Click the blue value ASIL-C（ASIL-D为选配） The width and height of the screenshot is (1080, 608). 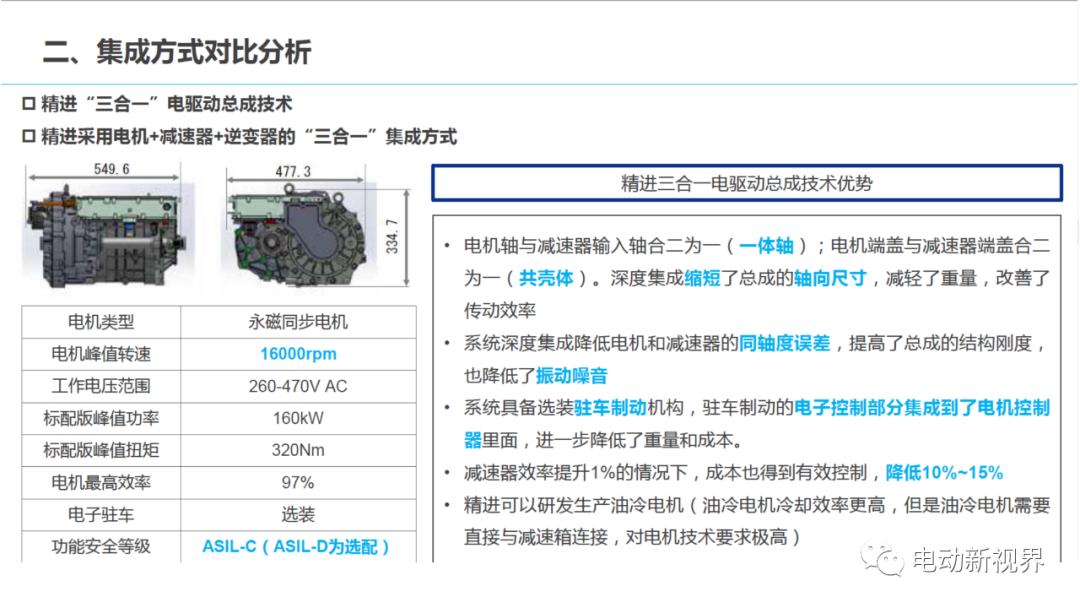tap(297, 547)
